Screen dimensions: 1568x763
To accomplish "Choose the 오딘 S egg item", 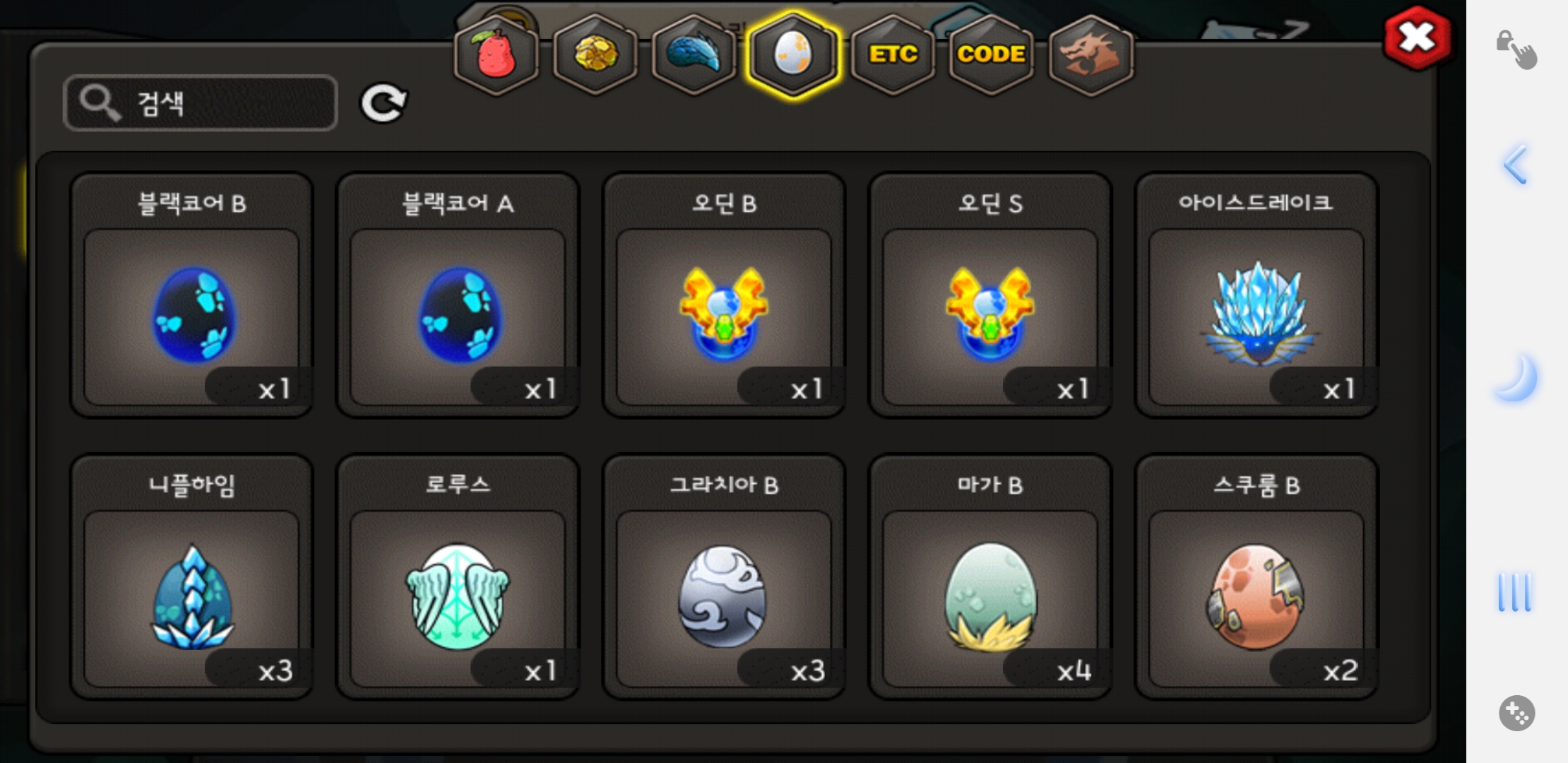I will 990,295.
